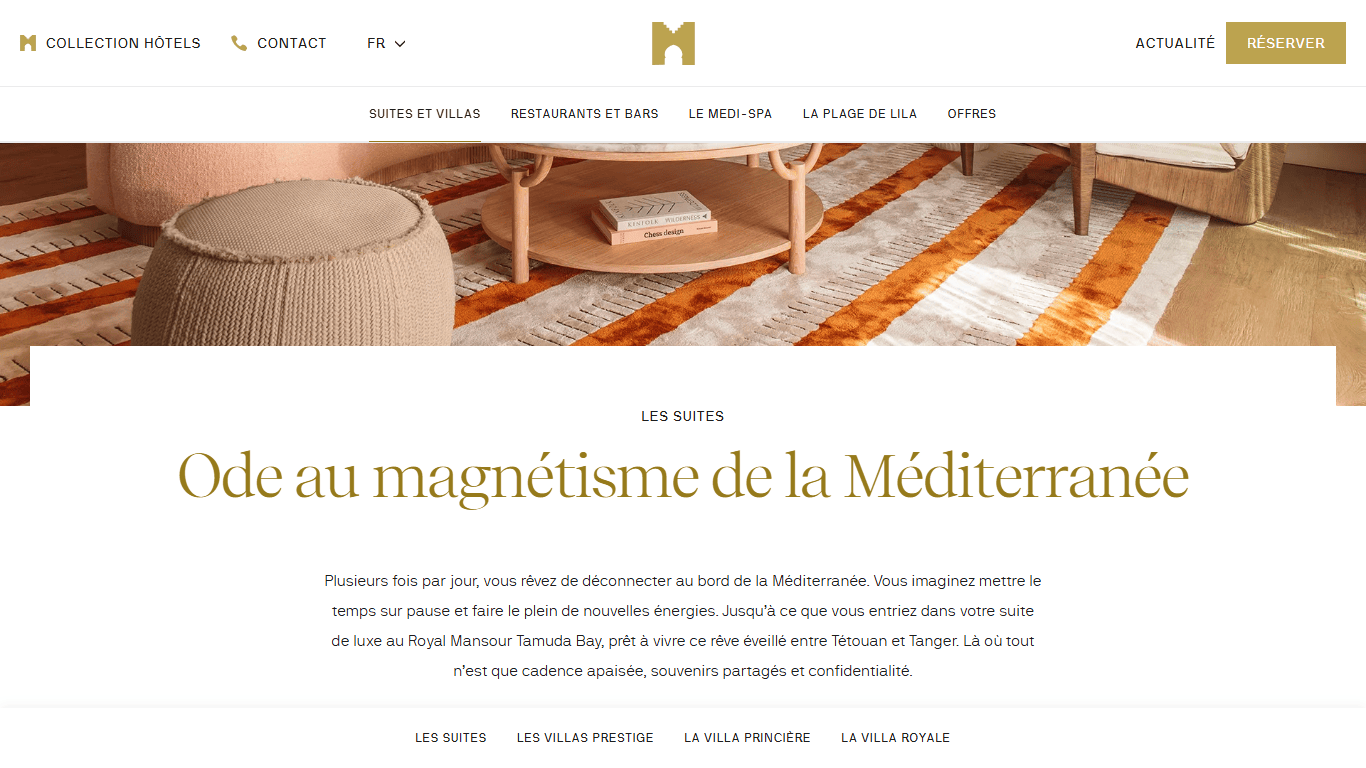Click the Ode au magnétisme heading
The width and height of the screenshot is (1366, 768).
coord(683,477)
